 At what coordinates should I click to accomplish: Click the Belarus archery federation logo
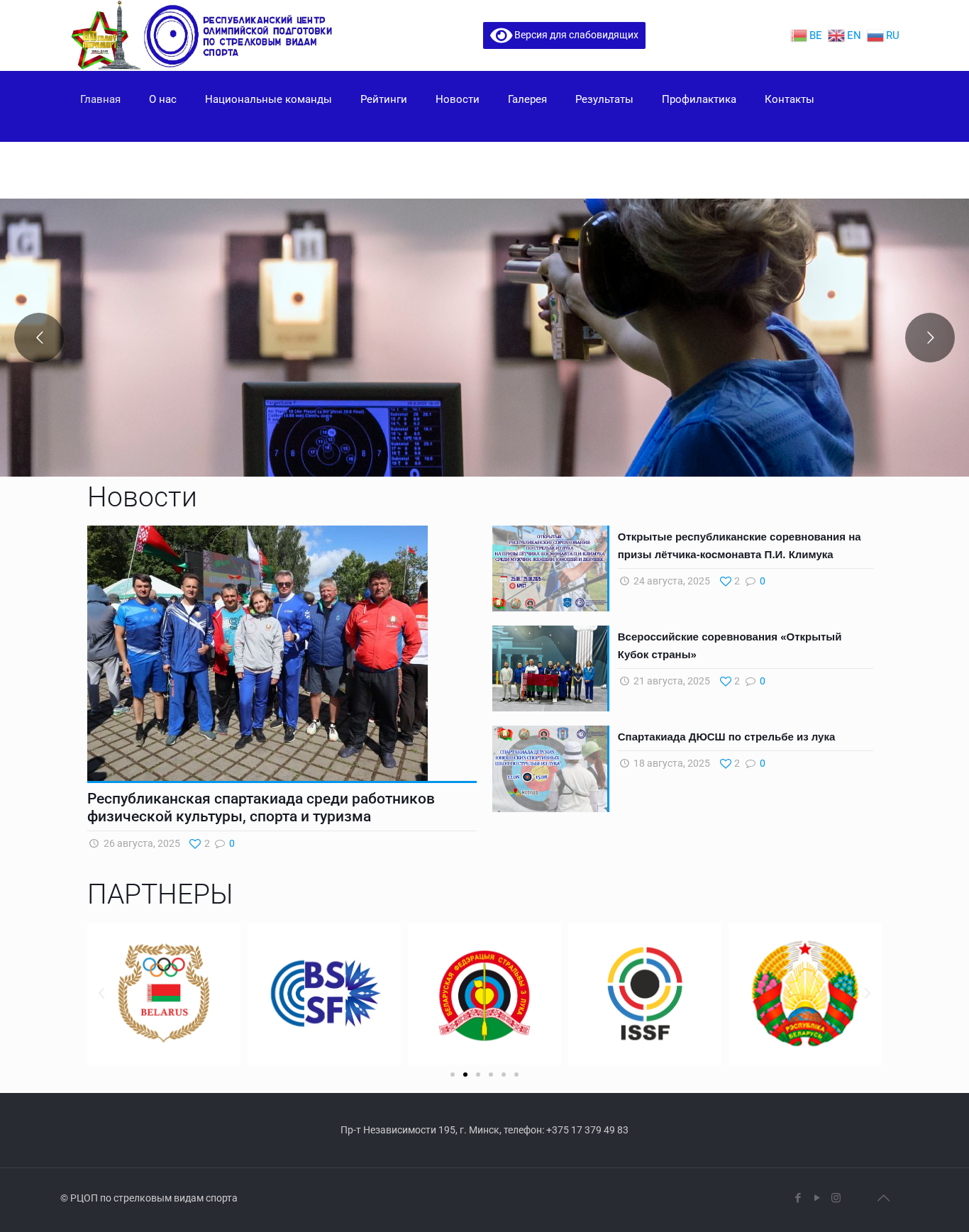click(x=484, y=993)
